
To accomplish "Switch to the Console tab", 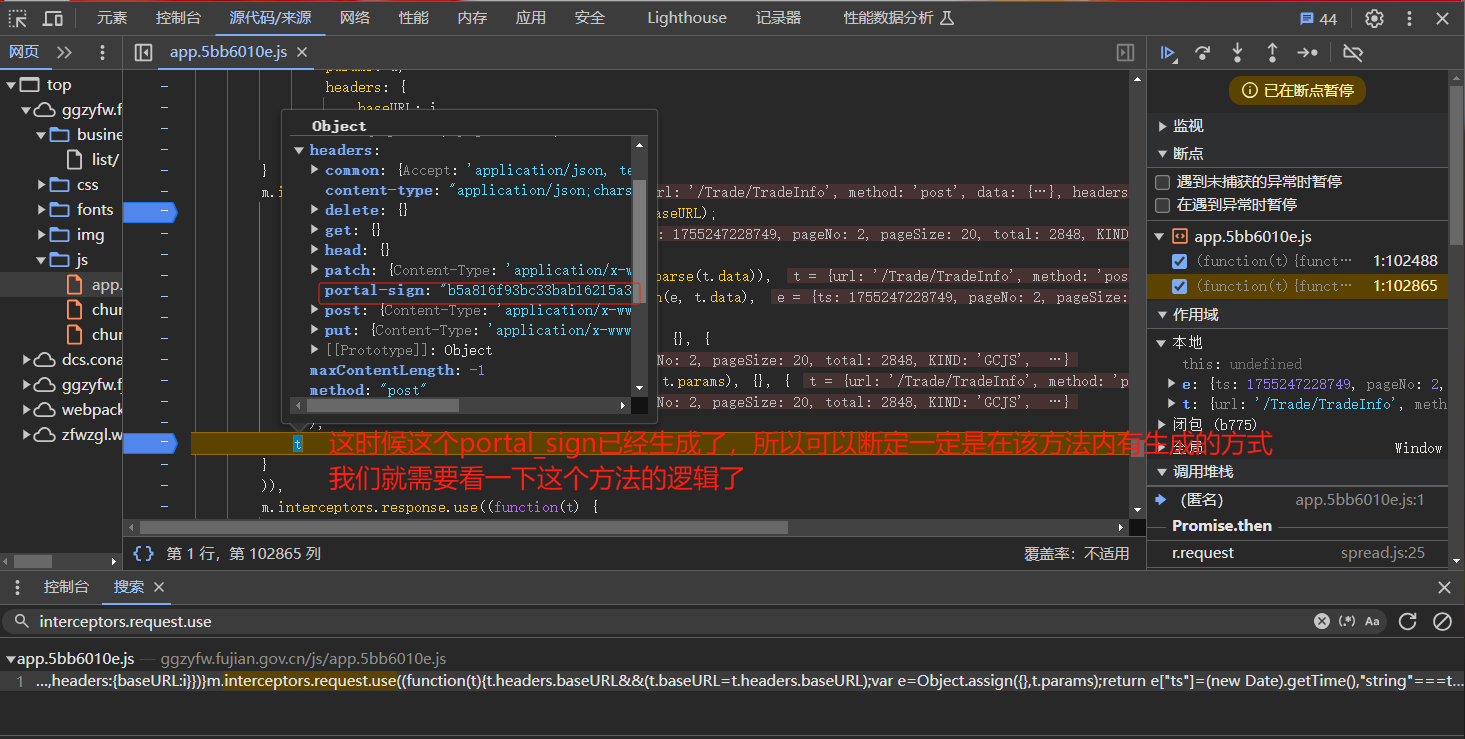I will tap(178, 18).
